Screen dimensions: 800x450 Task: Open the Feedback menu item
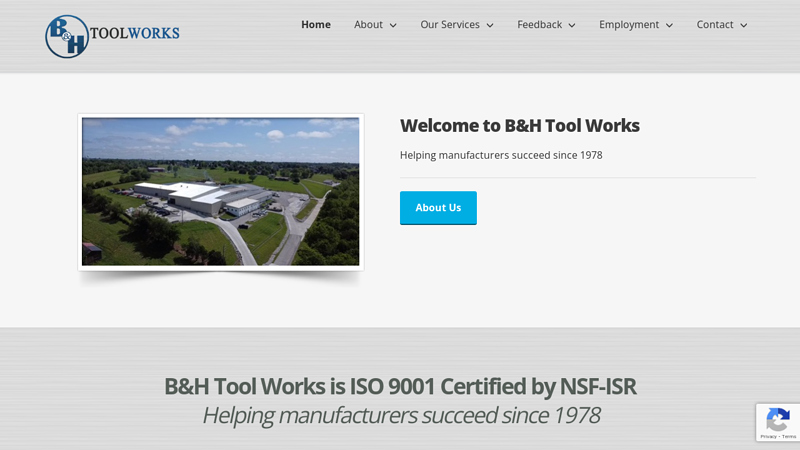coord(539,24)
